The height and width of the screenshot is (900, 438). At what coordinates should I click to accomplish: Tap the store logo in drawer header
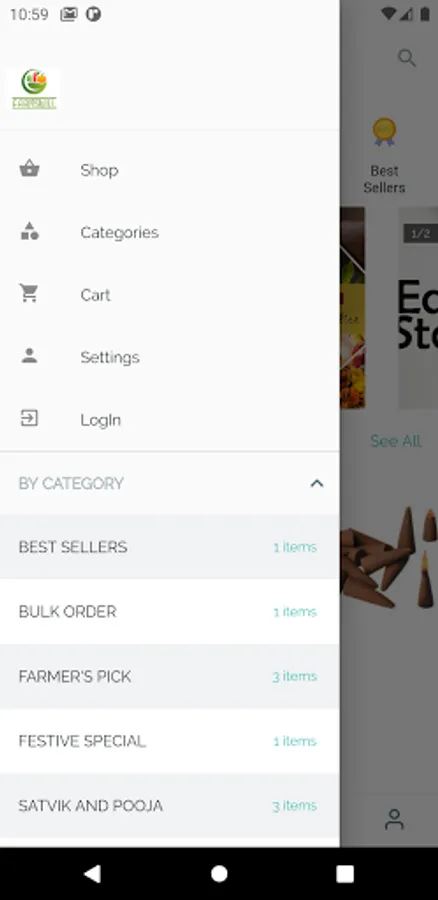coord(34,89)
